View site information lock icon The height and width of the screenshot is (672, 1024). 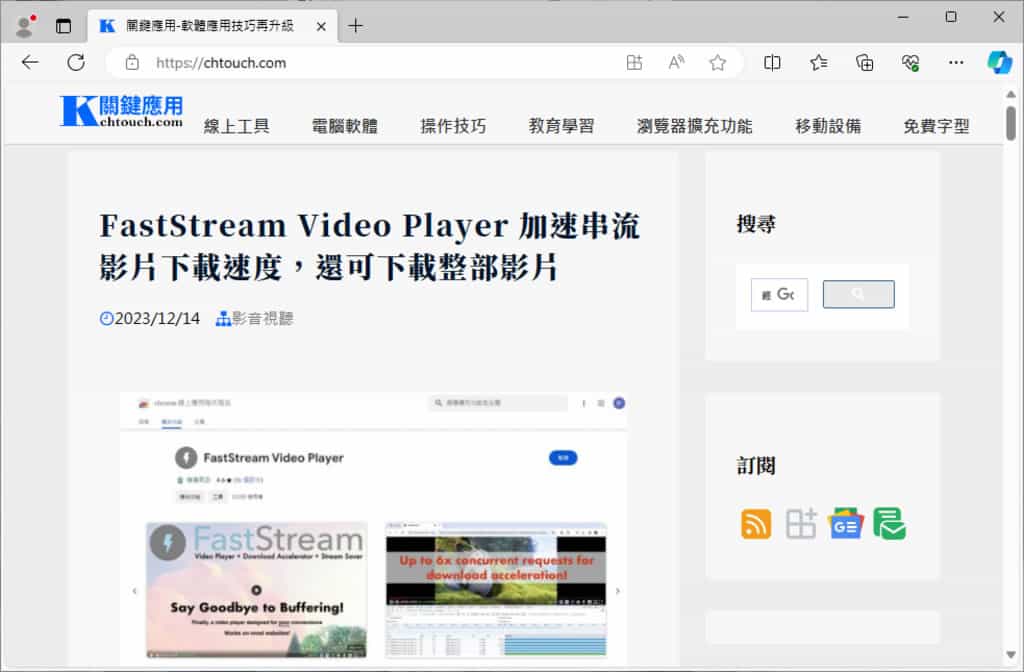[132, 63]
